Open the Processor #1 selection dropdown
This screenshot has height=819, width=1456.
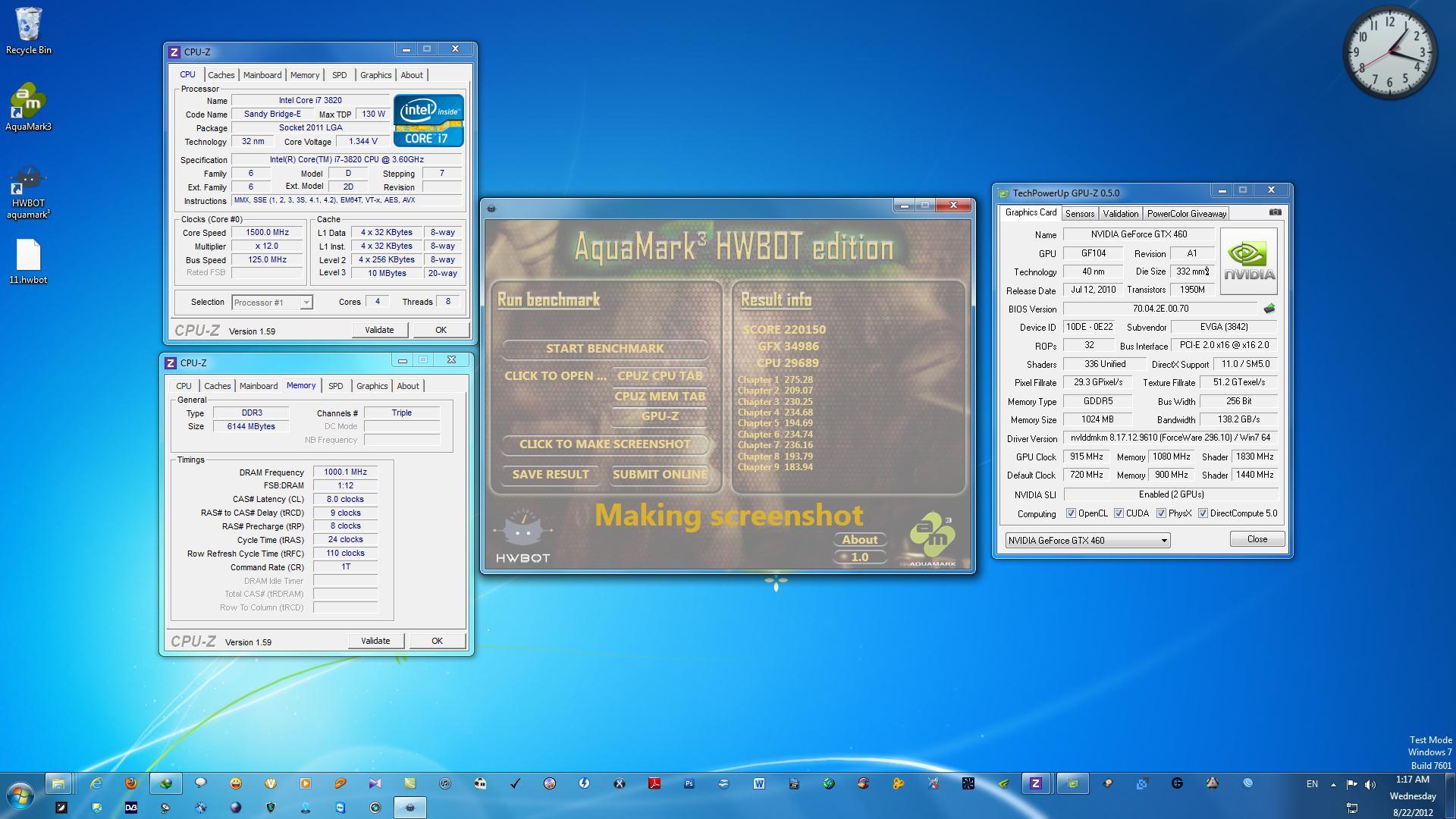tap(271, 303)
